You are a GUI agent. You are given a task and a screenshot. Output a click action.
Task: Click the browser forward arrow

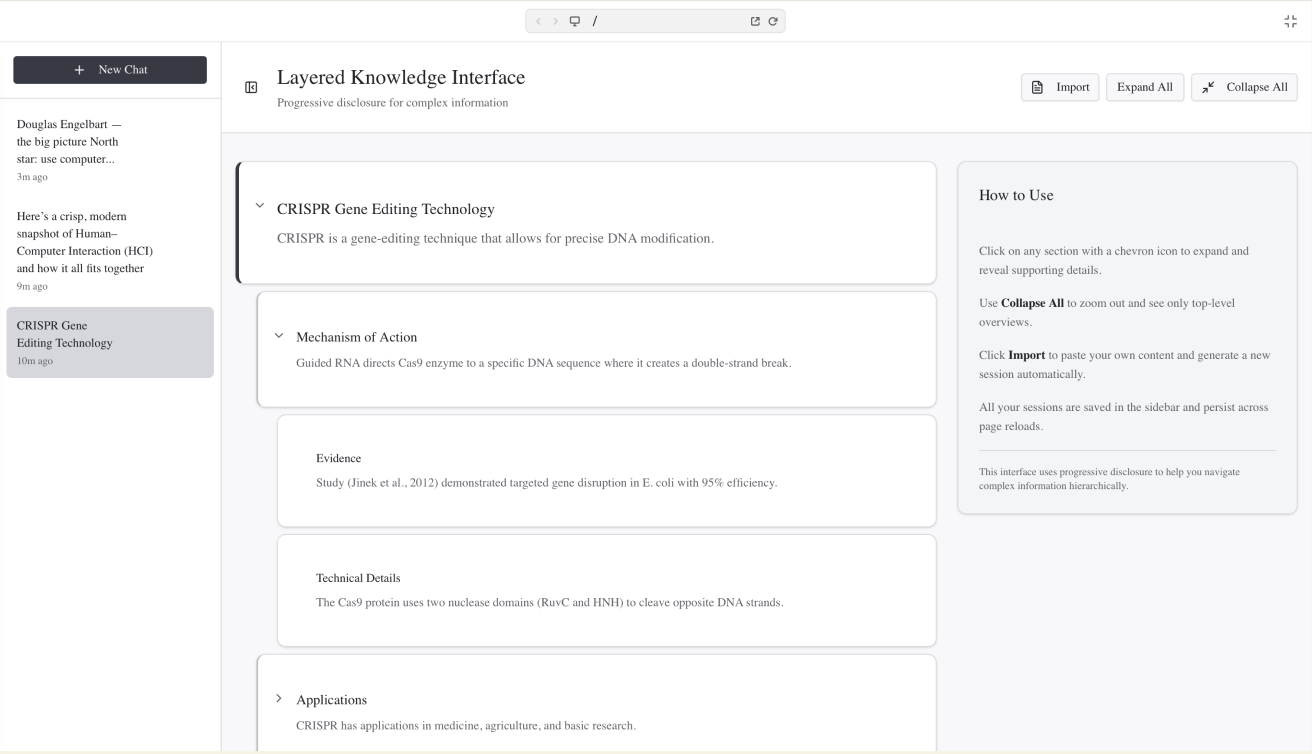[556, 21]
